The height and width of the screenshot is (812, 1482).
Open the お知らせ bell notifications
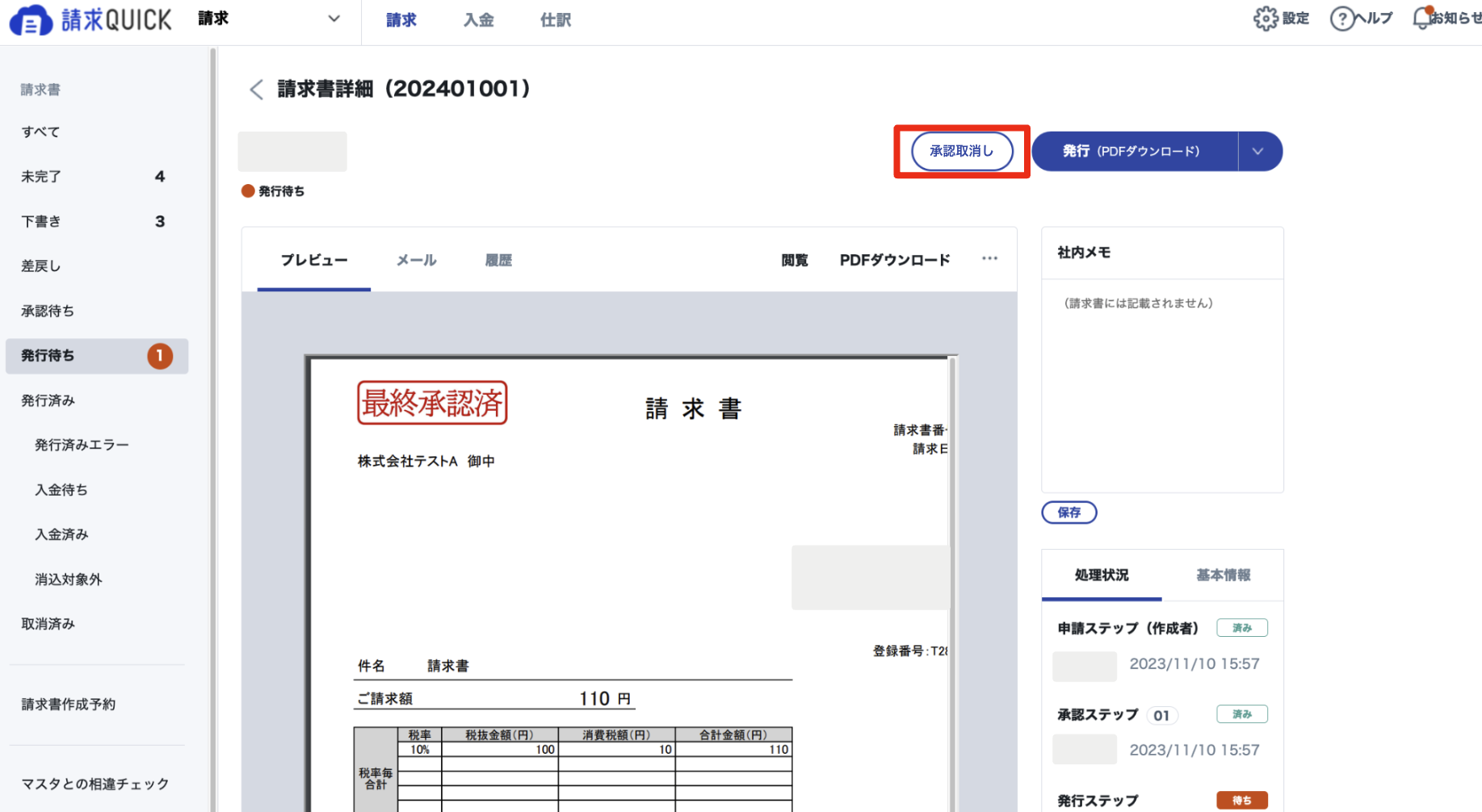[x=1422, y=18]
